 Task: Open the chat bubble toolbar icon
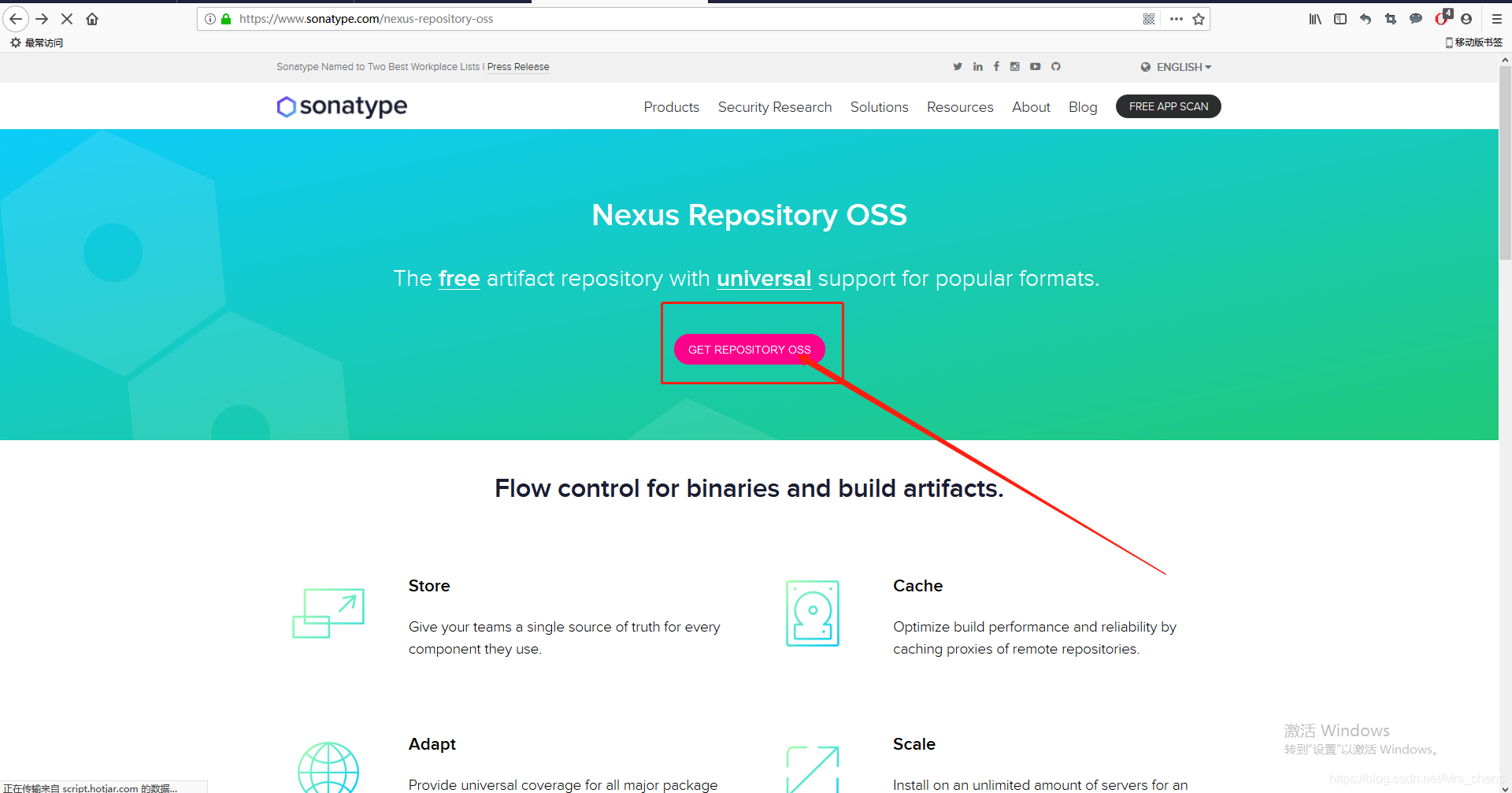[1416, 19]
